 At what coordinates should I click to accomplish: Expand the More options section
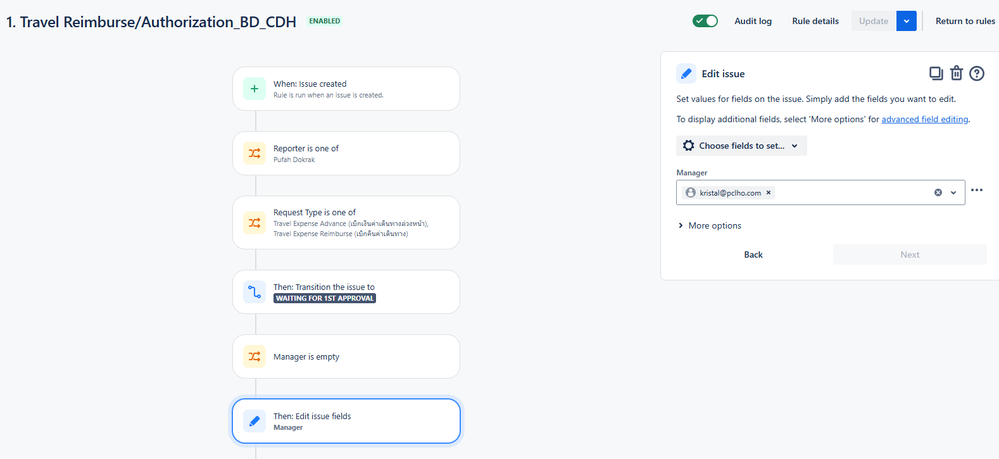click(x=710, y=226)
